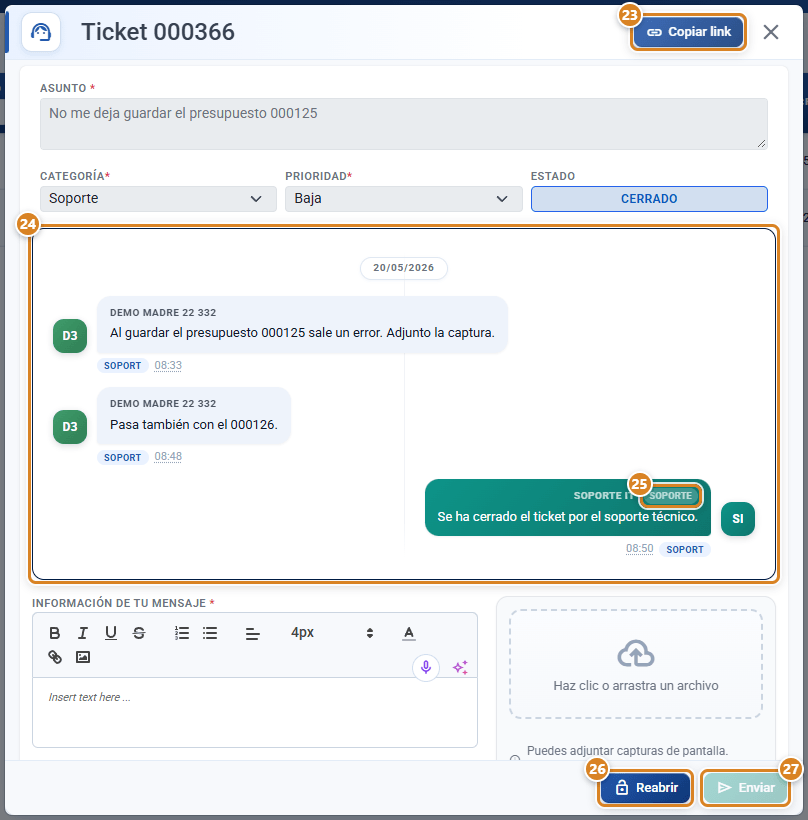Click the 08:50 message timestamp
Viewport: 808px width, 820px height.
(640, 549)
